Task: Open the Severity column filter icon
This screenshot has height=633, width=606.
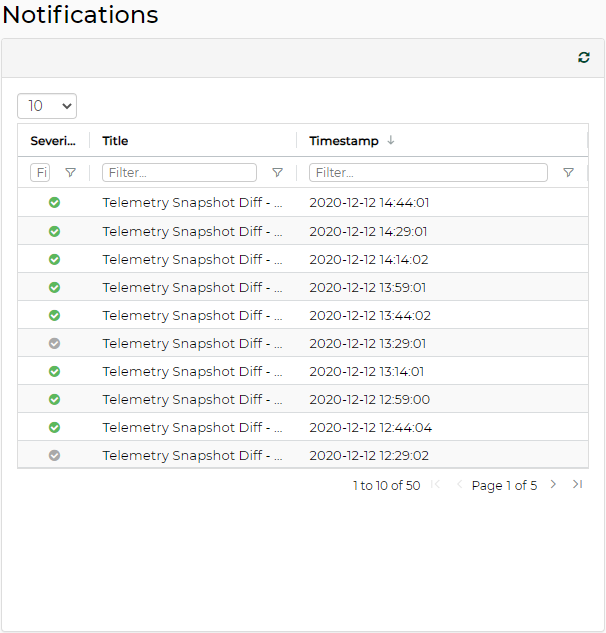Action: [70, 173]
